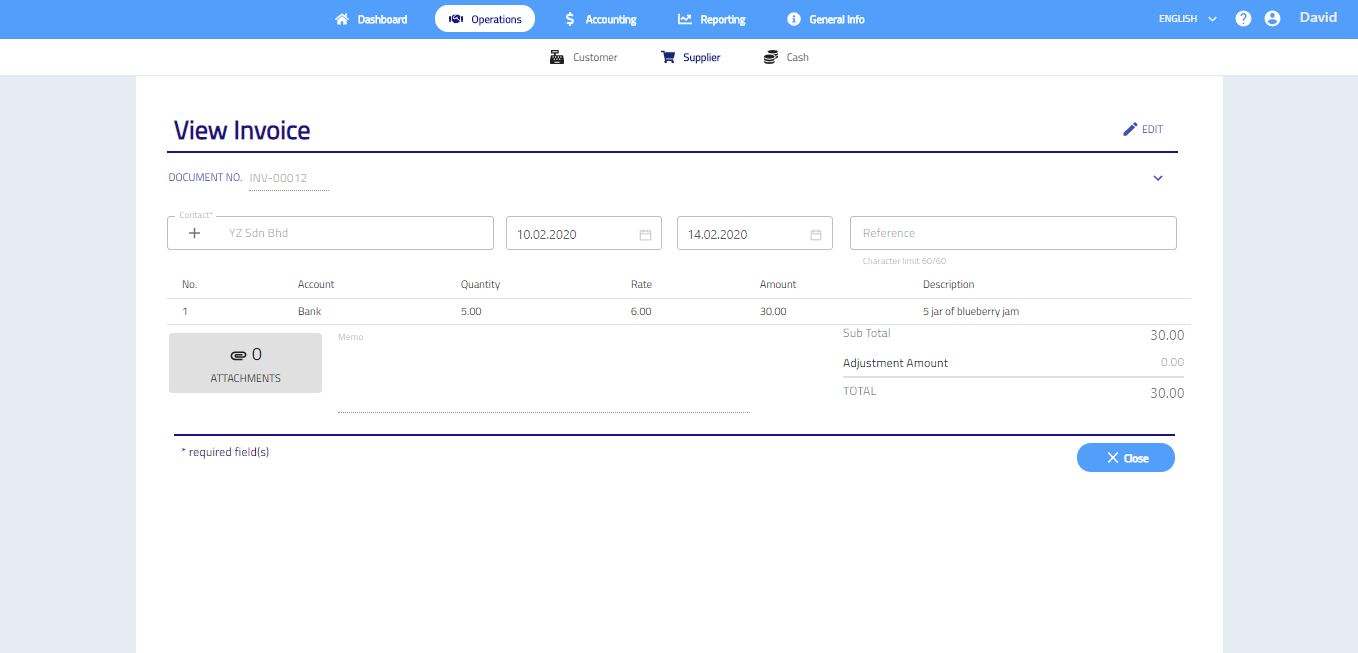This screenshot has width=1358, height=653.
Task: Expand the document details chevron
Action: pos(1158,179)
